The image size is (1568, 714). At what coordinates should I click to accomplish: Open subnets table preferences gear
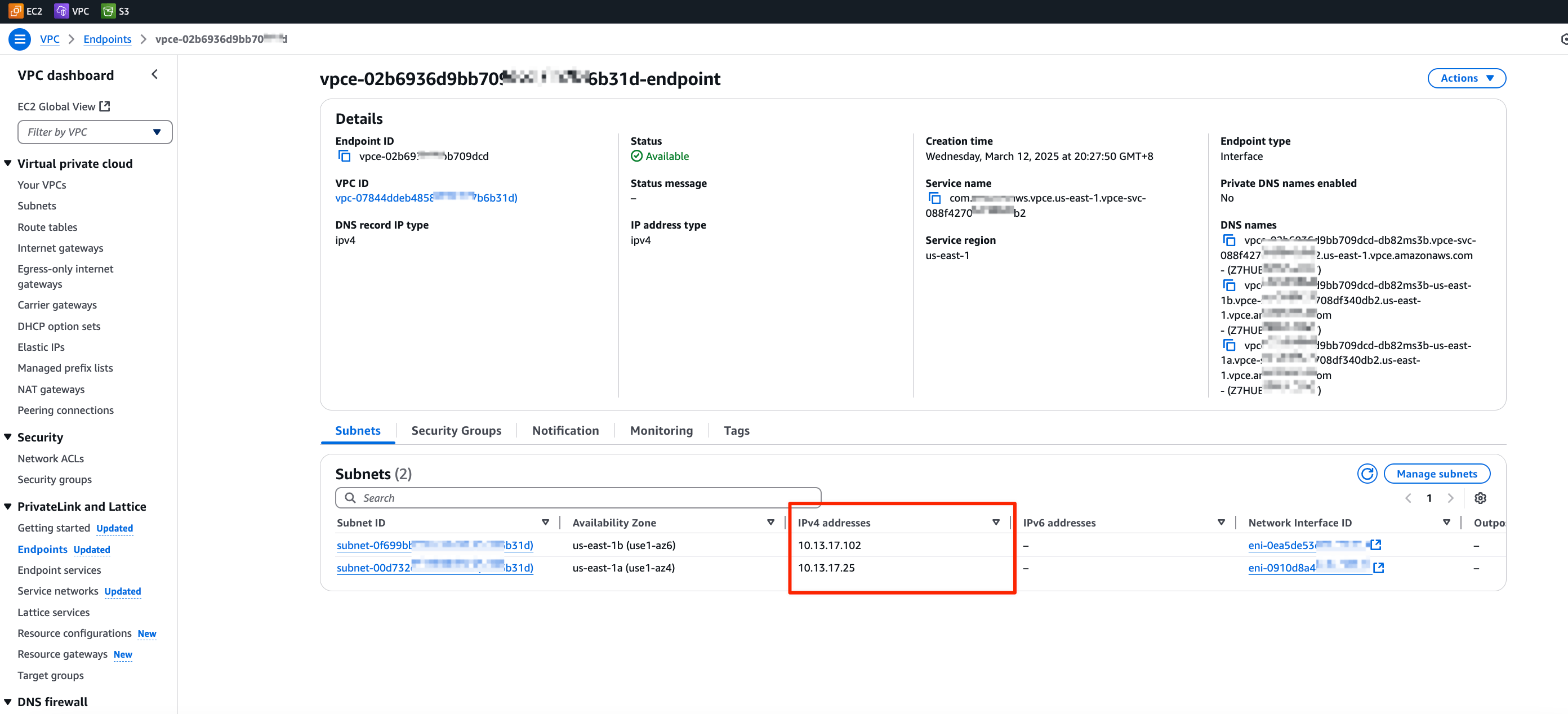pyautogui.click(x=1480, y=498)
